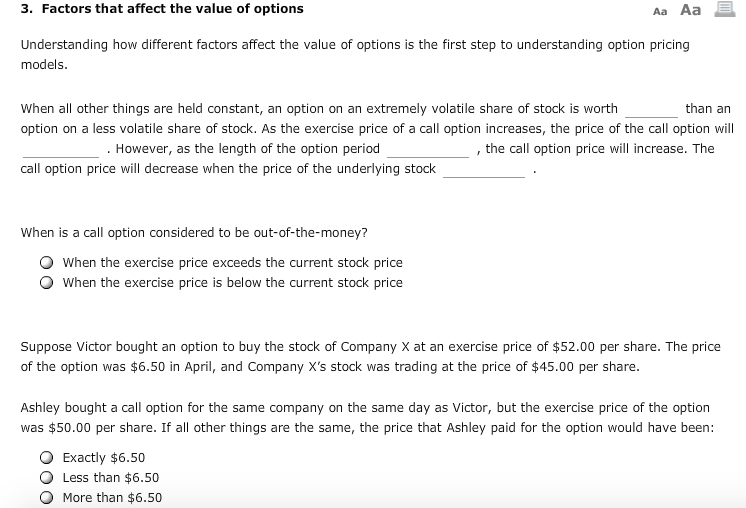Expand the blank before "However, as the length"
The width and height of the screenshot is (746, 508).
(x=61, y=150)
